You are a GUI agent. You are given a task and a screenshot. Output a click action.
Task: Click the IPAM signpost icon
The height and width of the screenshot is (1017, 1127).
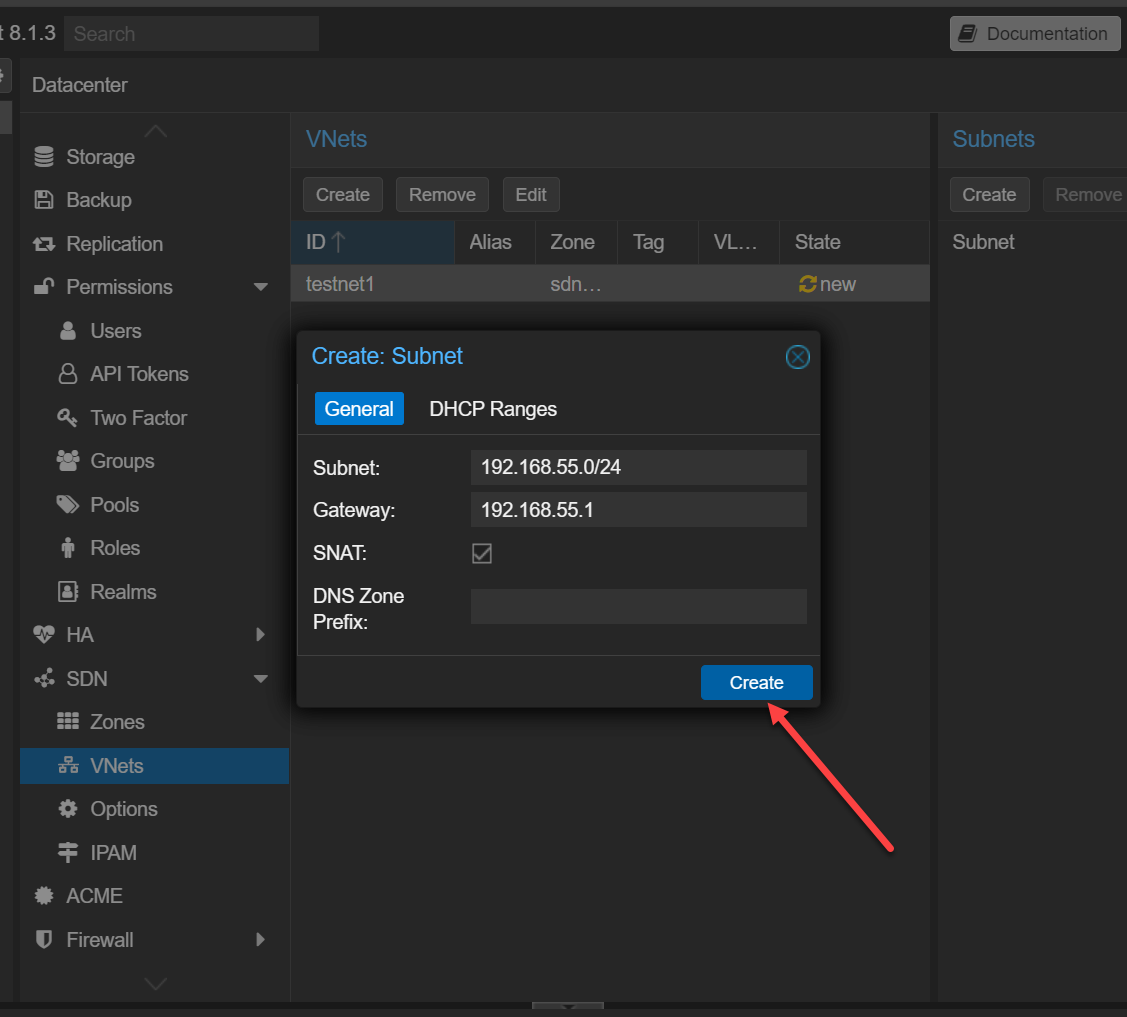point(68,853)
